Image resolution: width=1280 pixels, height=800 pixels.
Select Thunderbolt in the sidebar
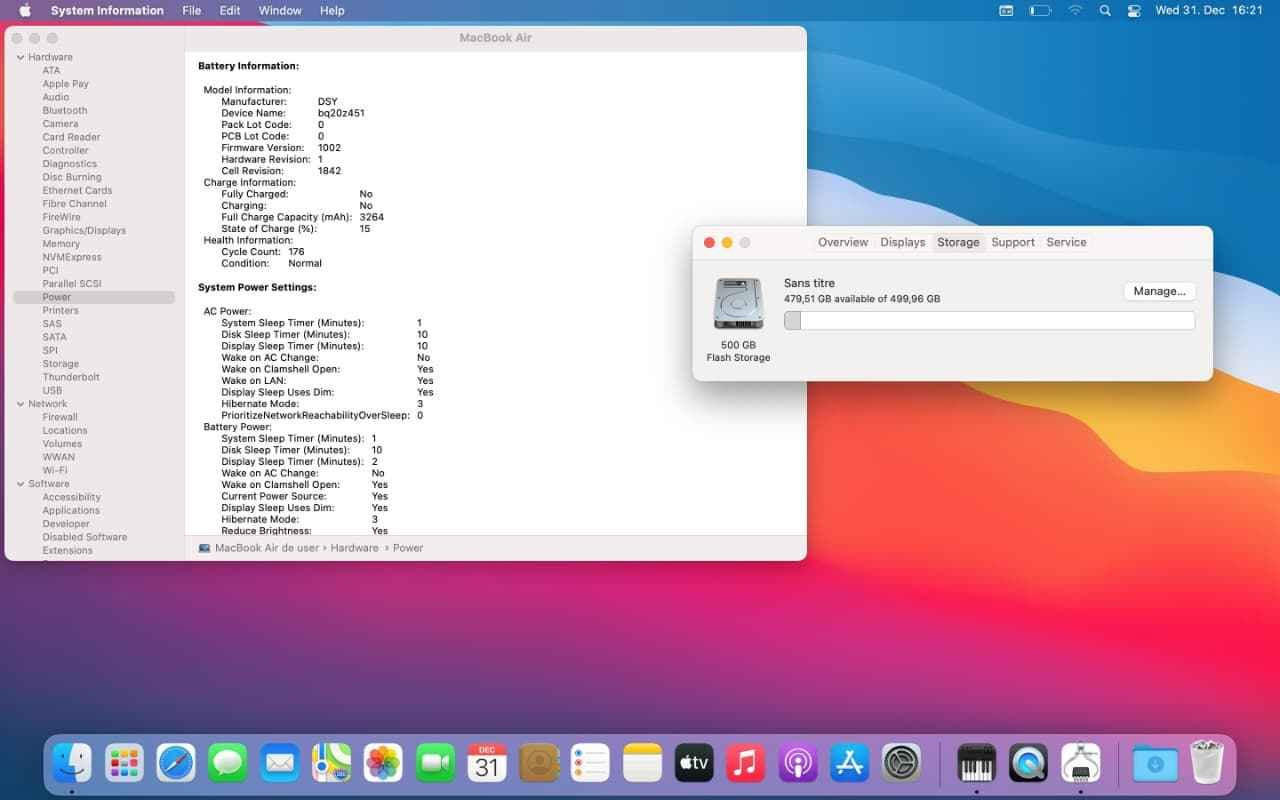71,377
